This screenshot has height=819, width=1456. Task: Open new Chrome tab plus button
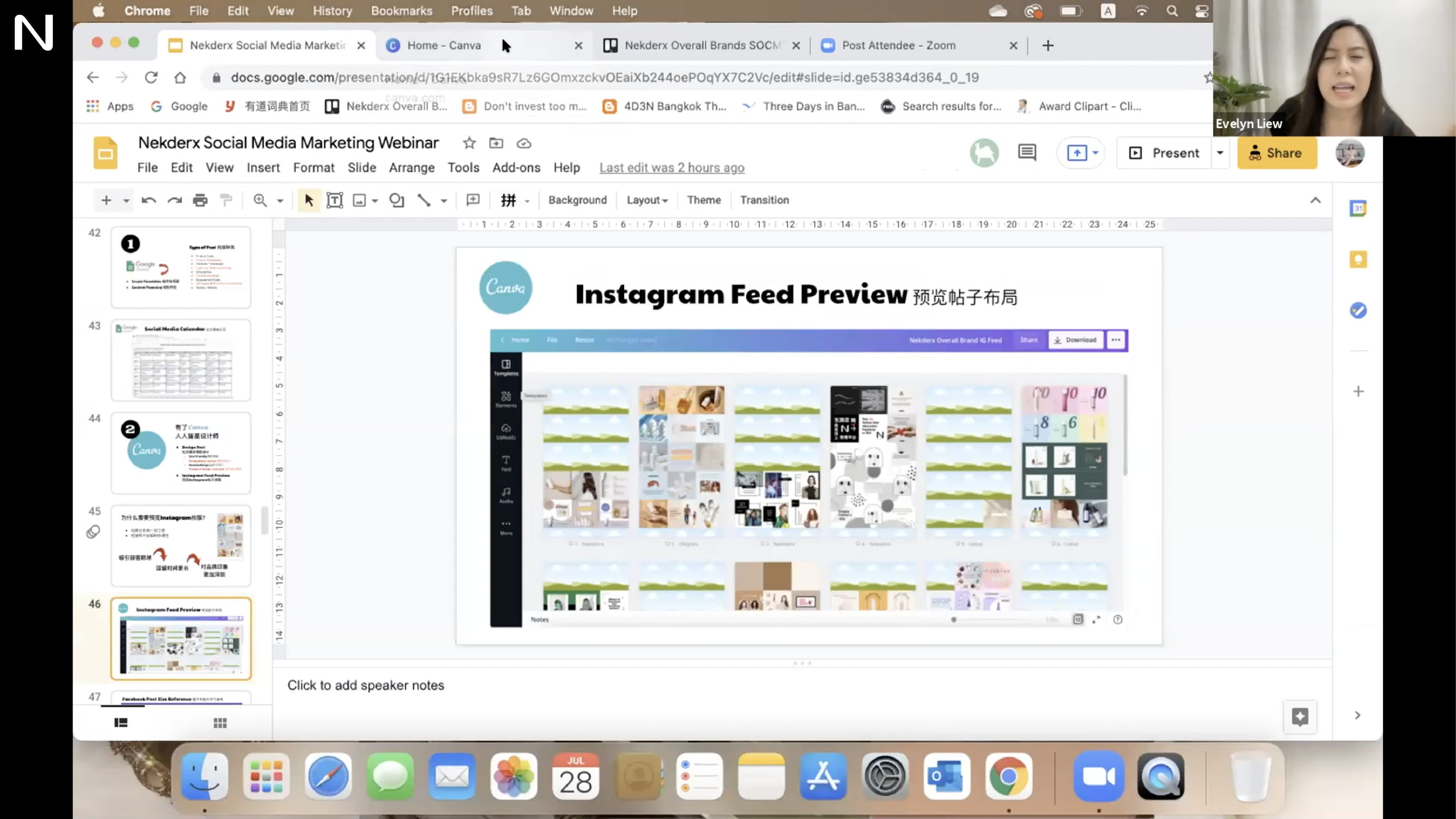click(1048, 45)
